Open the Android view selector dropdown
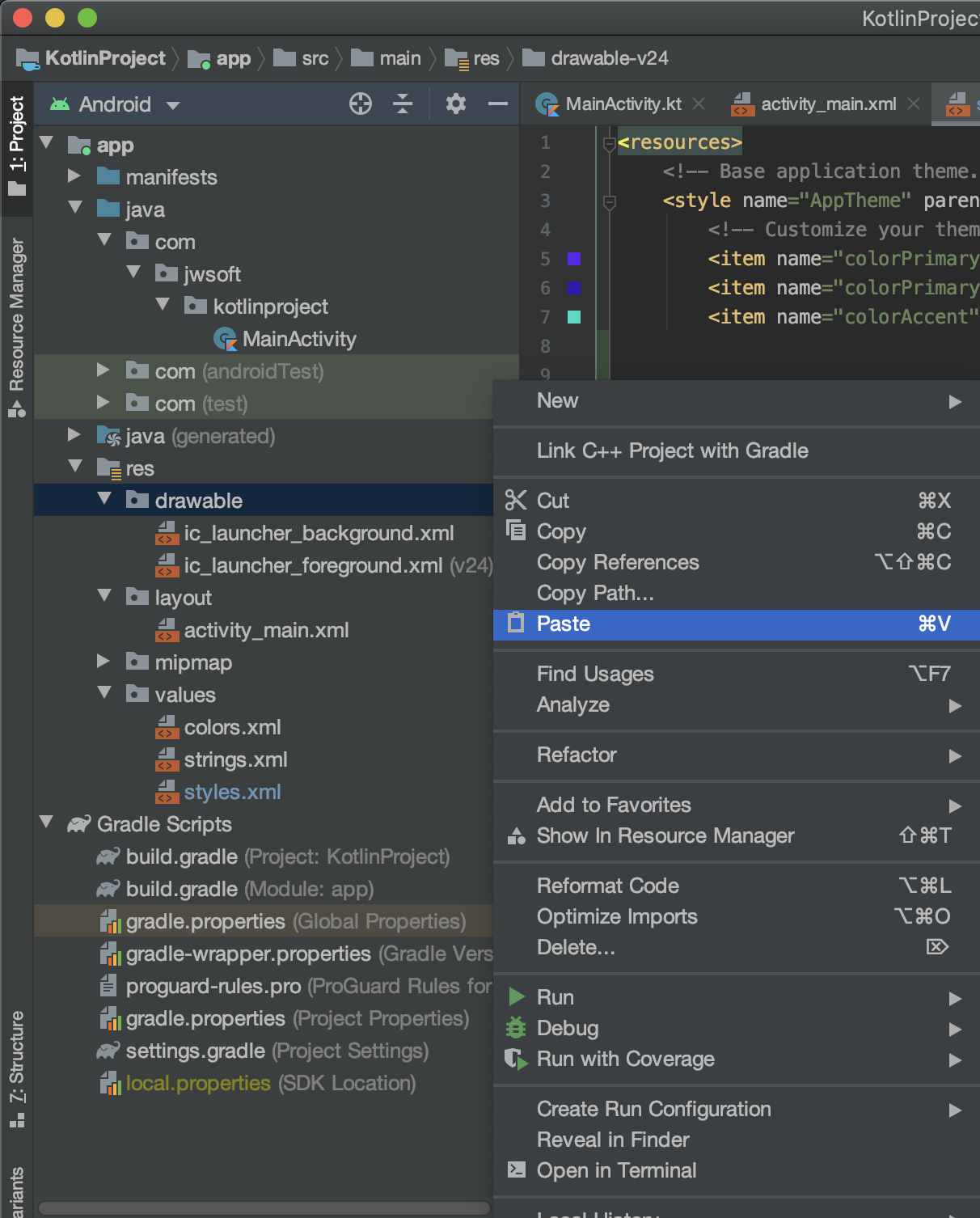Screen dimensions: 980x1218 point(115,104)
